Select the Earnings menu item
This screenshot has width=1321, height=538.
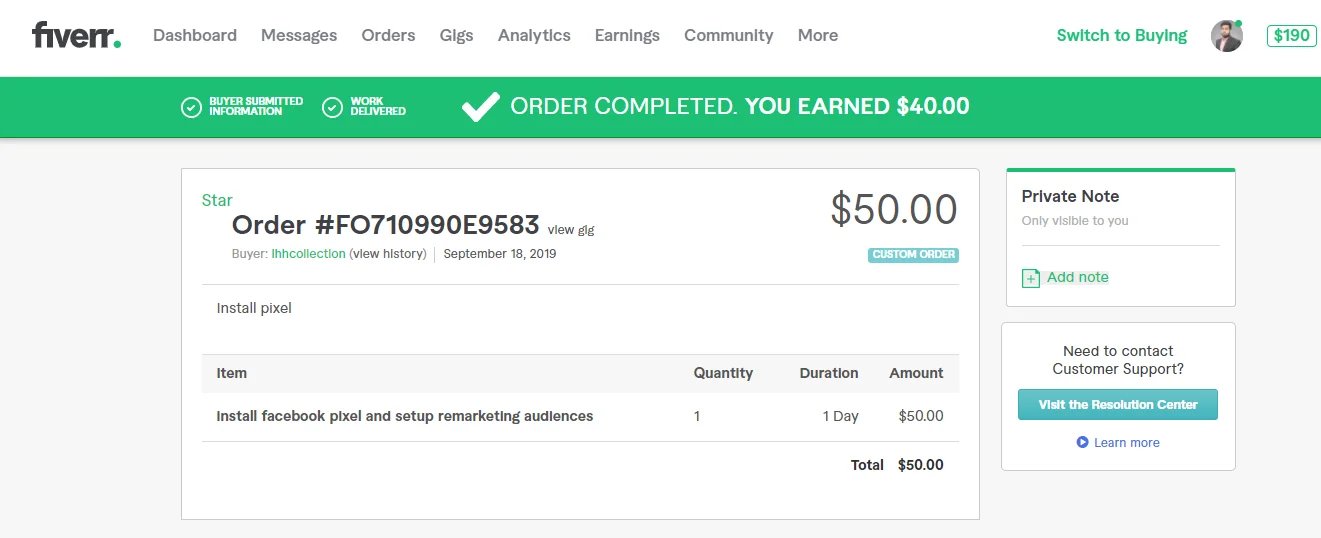(627, 36)
